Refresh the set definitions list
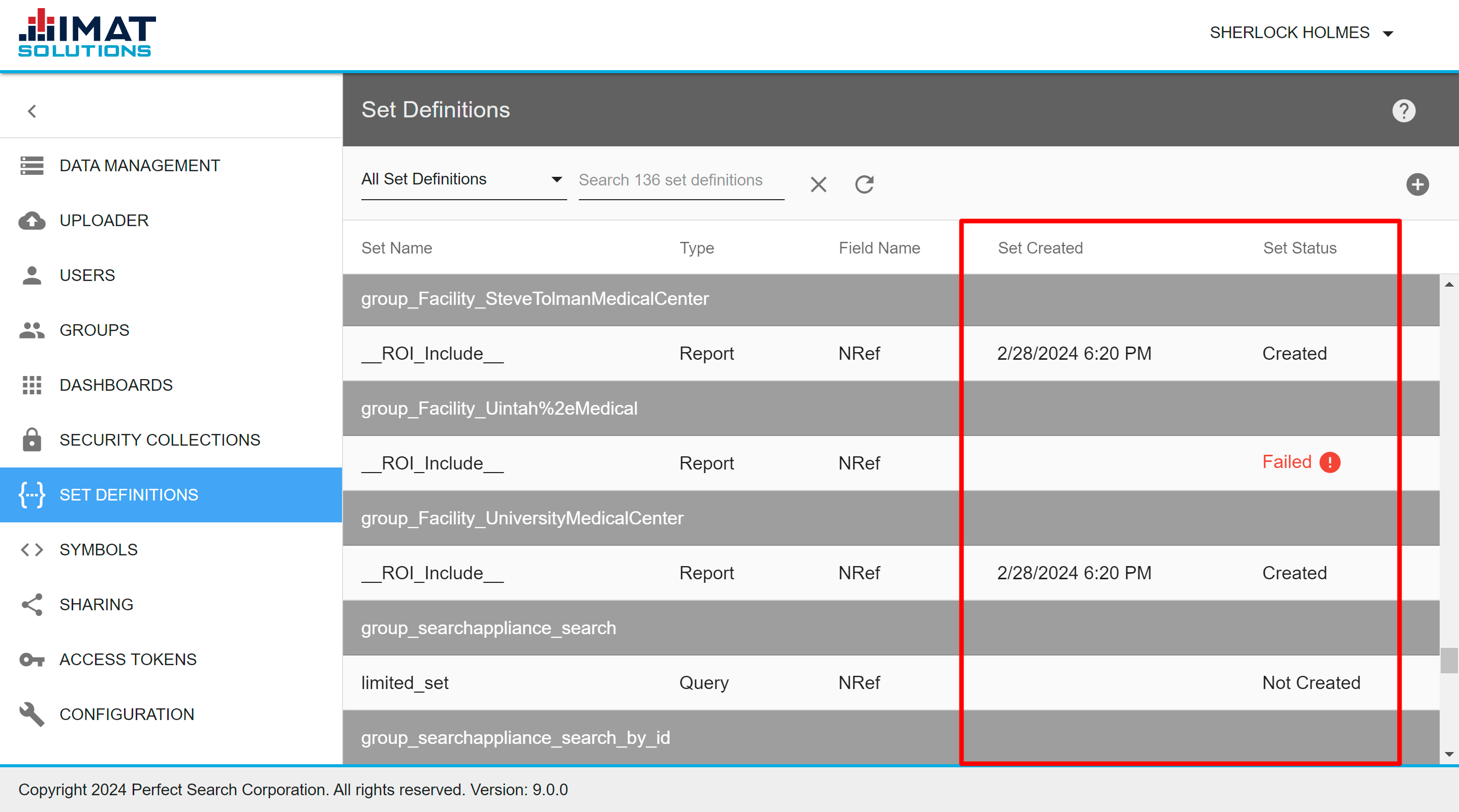1459x812 pixels. point(864,184)
